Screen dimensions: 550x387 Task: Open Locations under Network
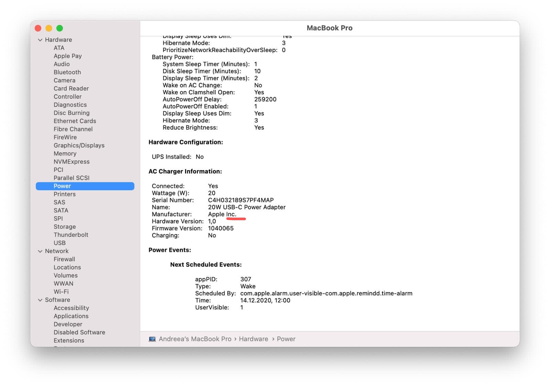tap(67, 267)
